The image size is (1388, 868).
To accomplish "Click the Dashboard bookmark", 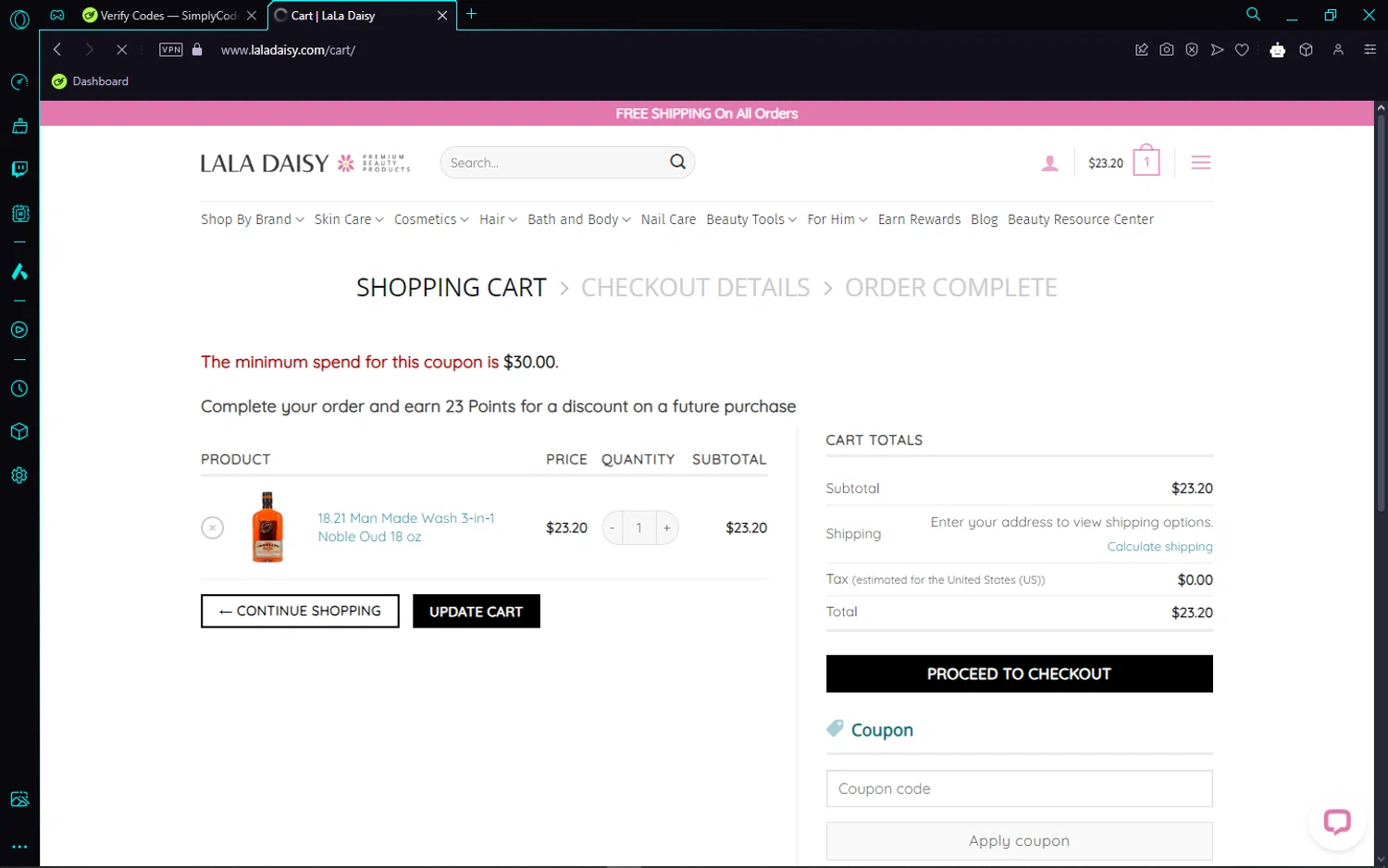I will point(91,81).
